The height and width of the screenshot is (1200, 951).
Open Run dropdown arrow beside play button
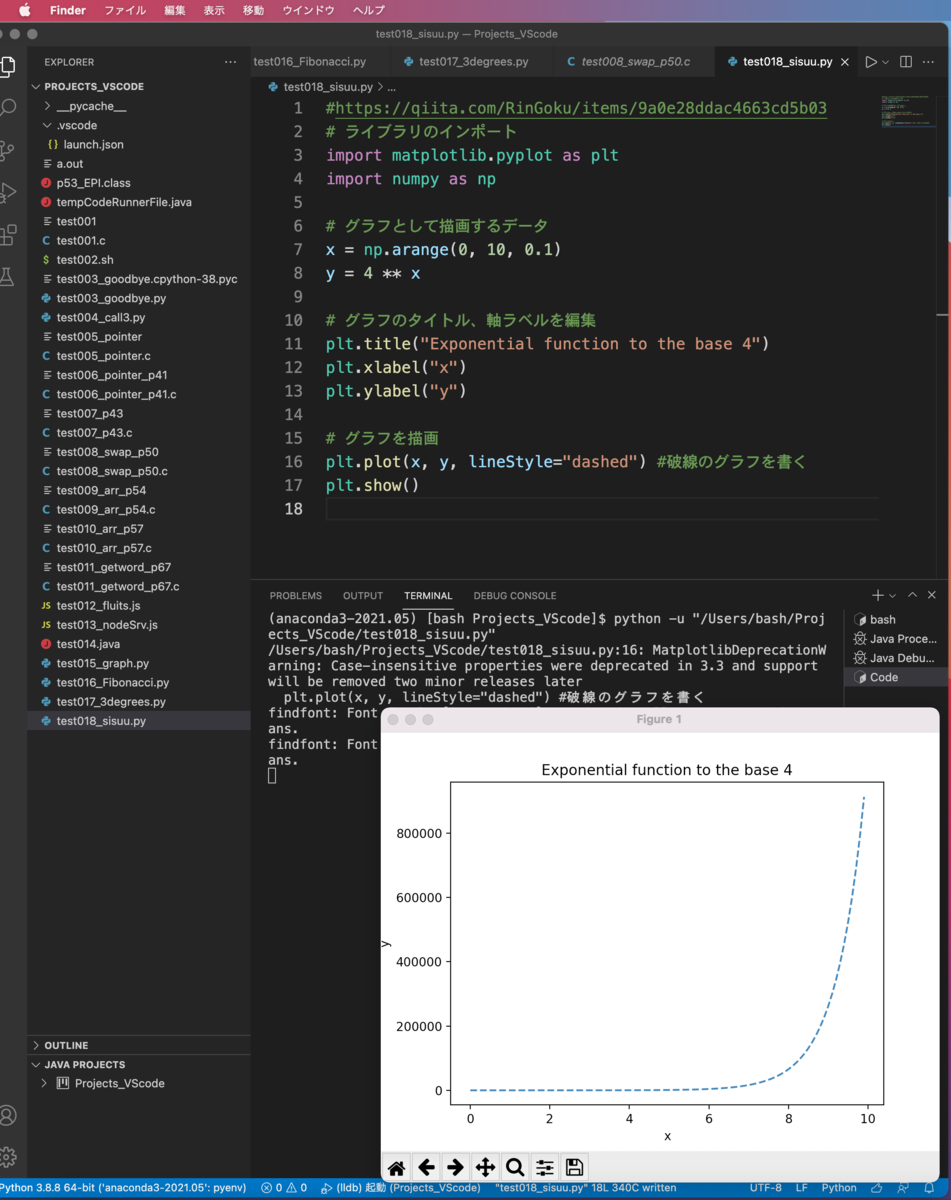point(886,62)
